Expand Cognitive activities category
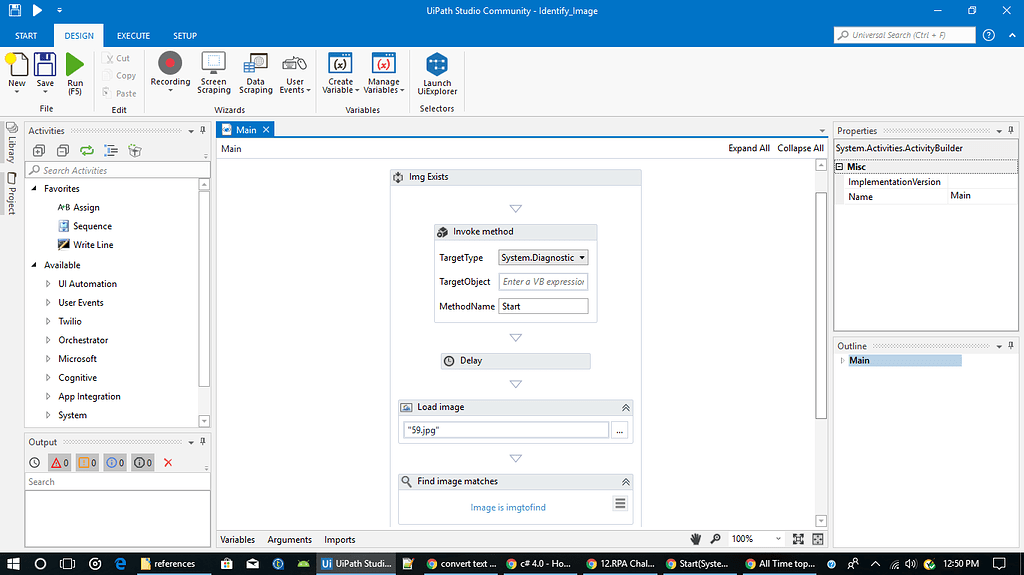The width and height of the screenshot is (1024, 575). point(48,378)
